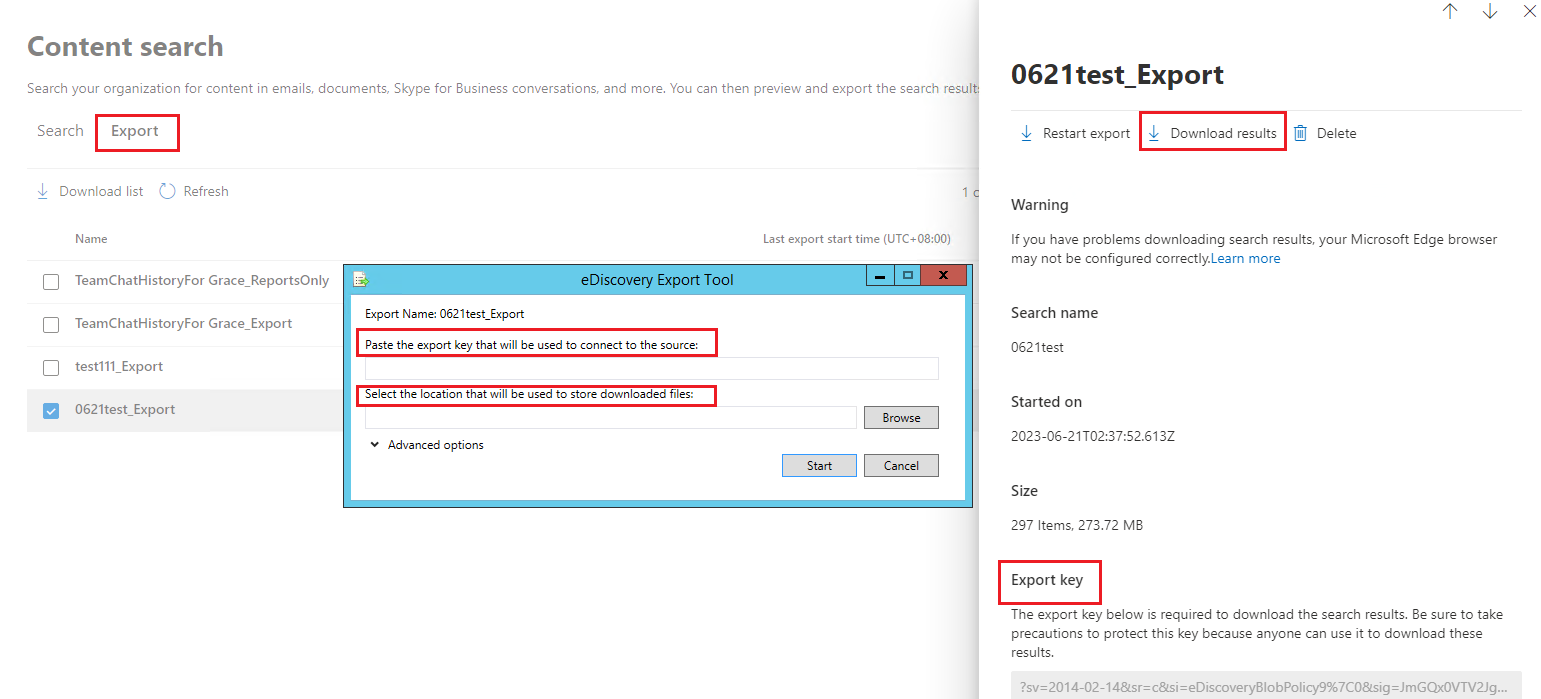Viewport: 1541px width, 699px height.
Task: Switch to the Search tab
Action: pyautogui.click(x=59, y=130)
